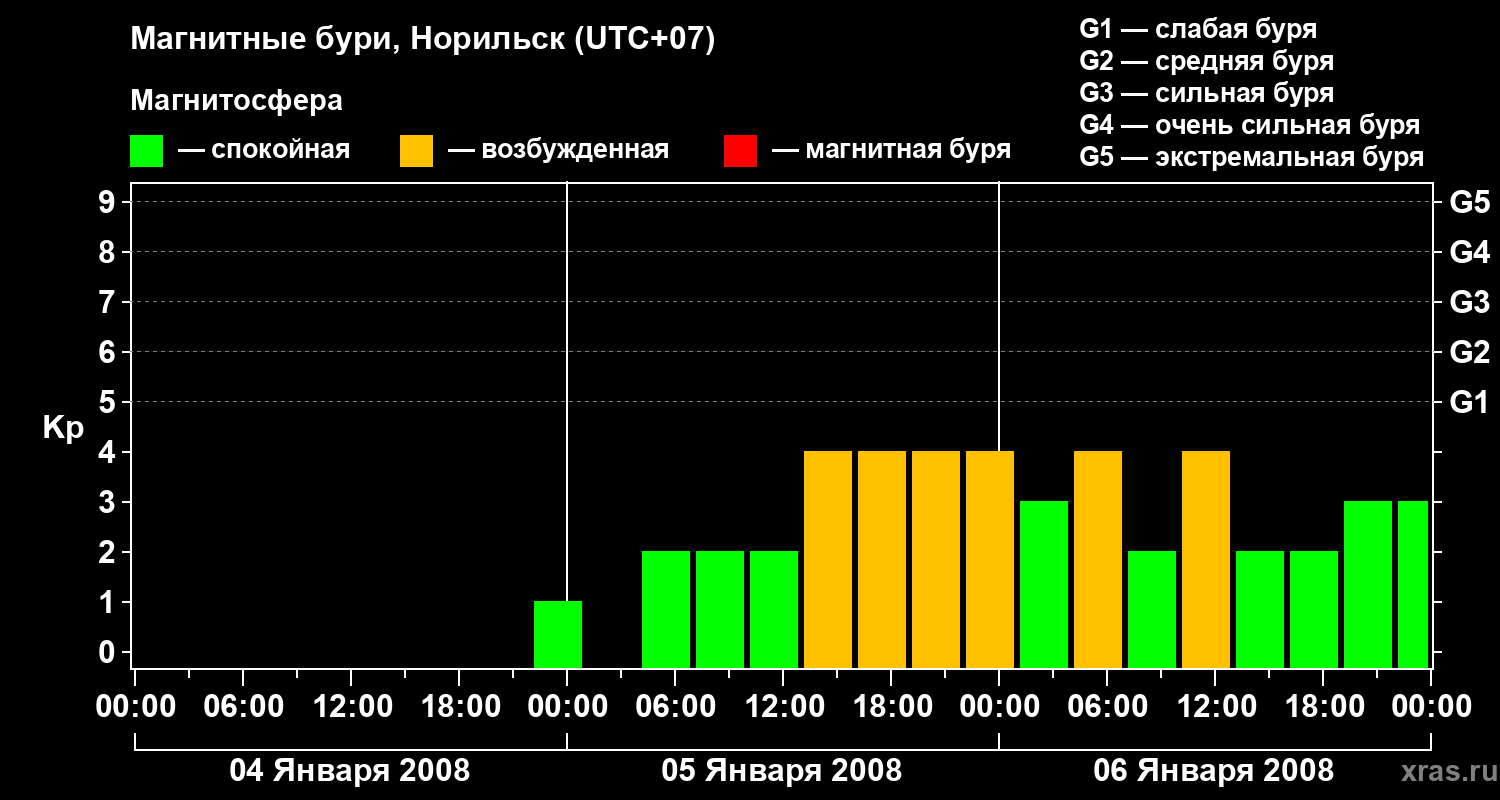Click the green 'спокойная' legend swatch
This screenshot has height=800, width=1500.
146,151
